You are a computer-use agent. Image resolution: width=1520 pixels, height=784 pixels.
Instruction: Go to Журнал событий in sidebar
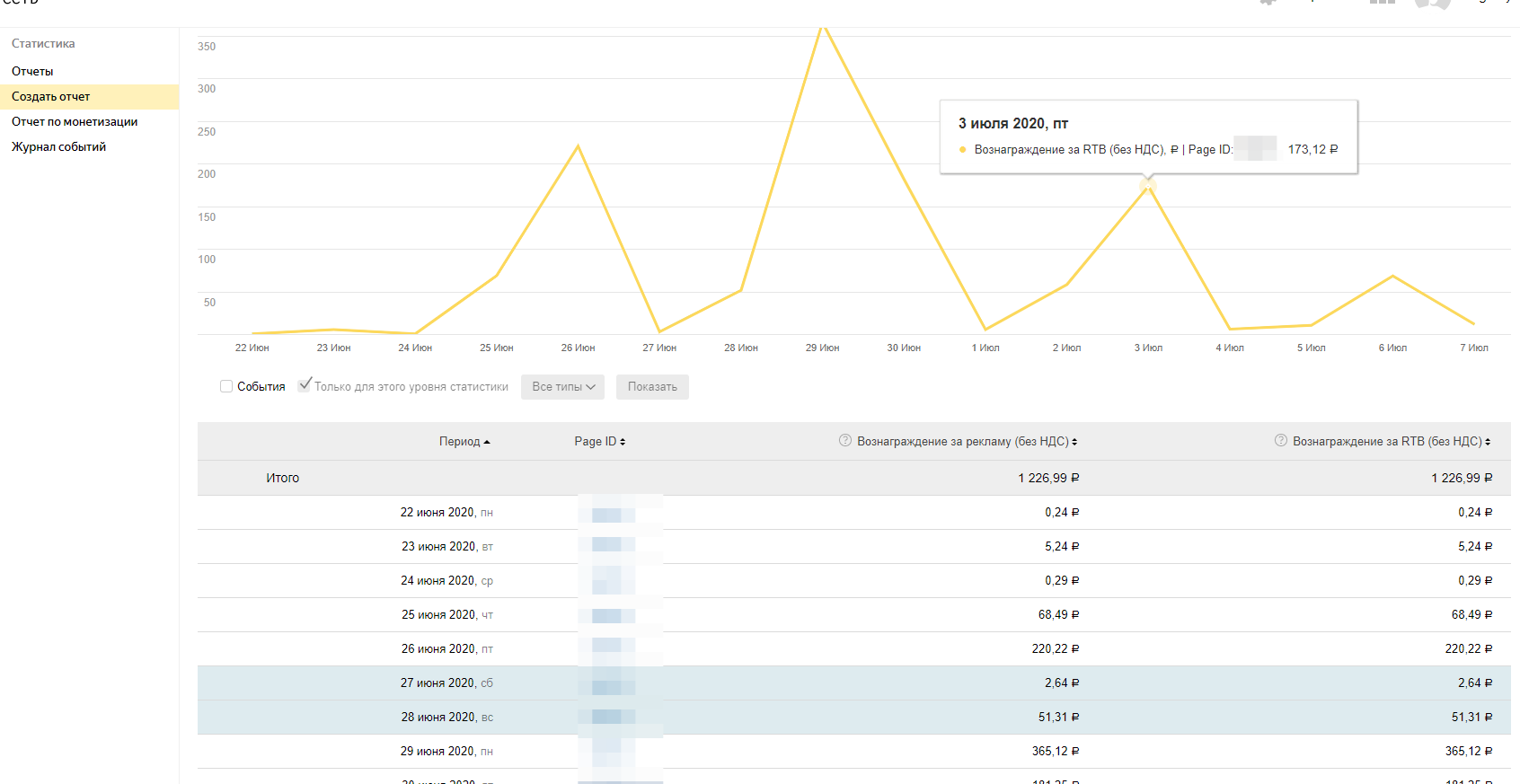coord(58,146)
